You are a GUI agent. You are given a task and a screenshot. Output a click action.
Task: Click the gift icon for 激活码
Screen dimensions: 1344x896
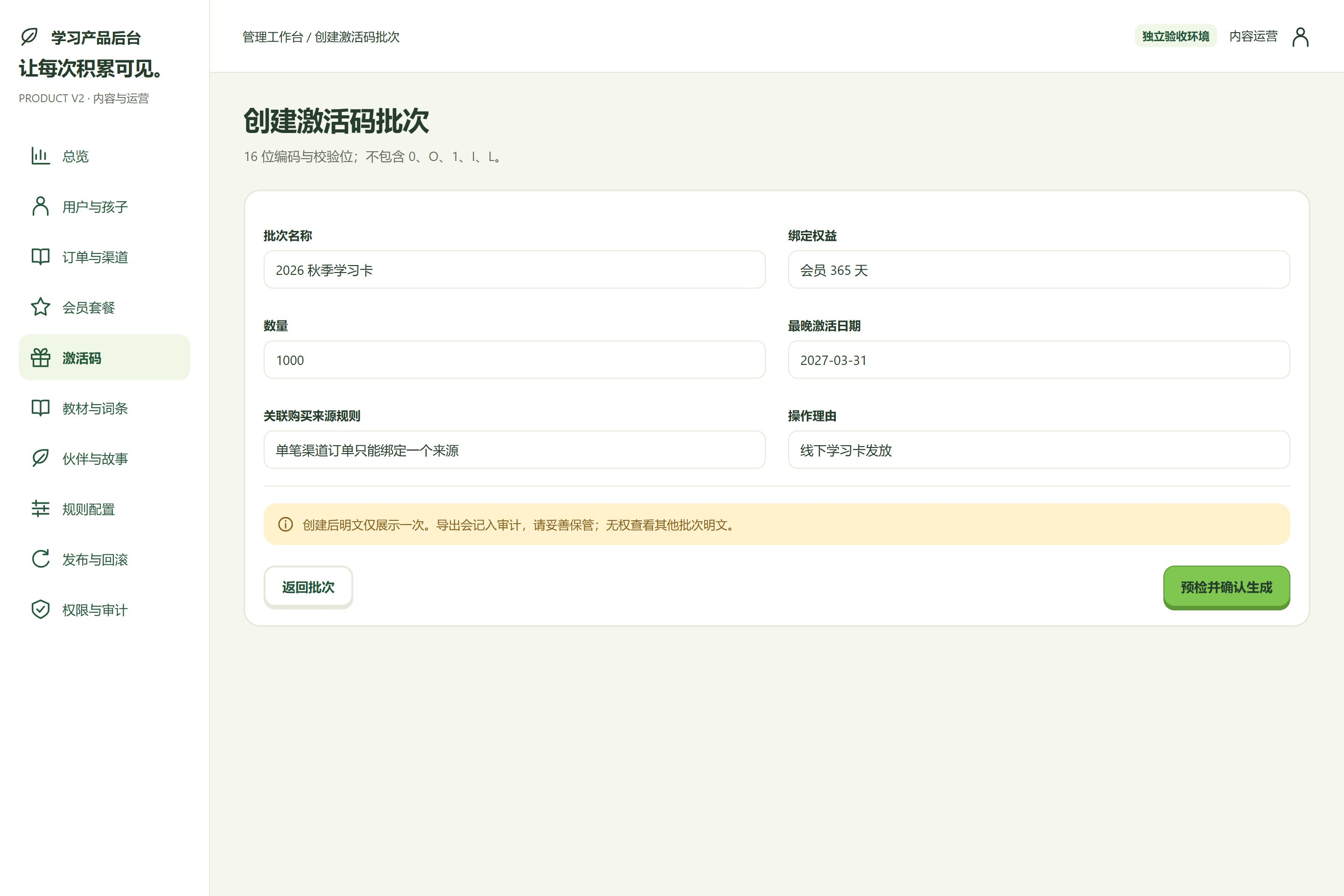coord(41,358)
